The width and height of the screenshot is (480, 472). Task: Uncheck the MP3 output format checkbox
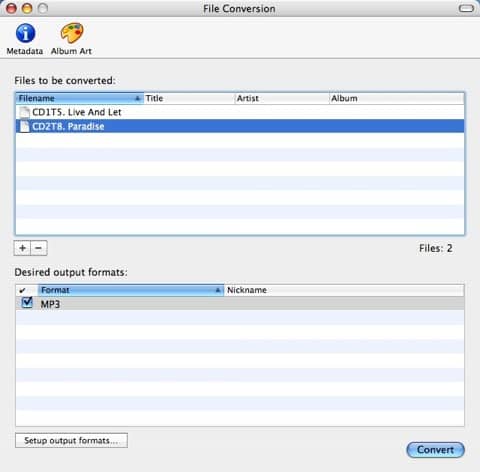click(x=27, y=303)
